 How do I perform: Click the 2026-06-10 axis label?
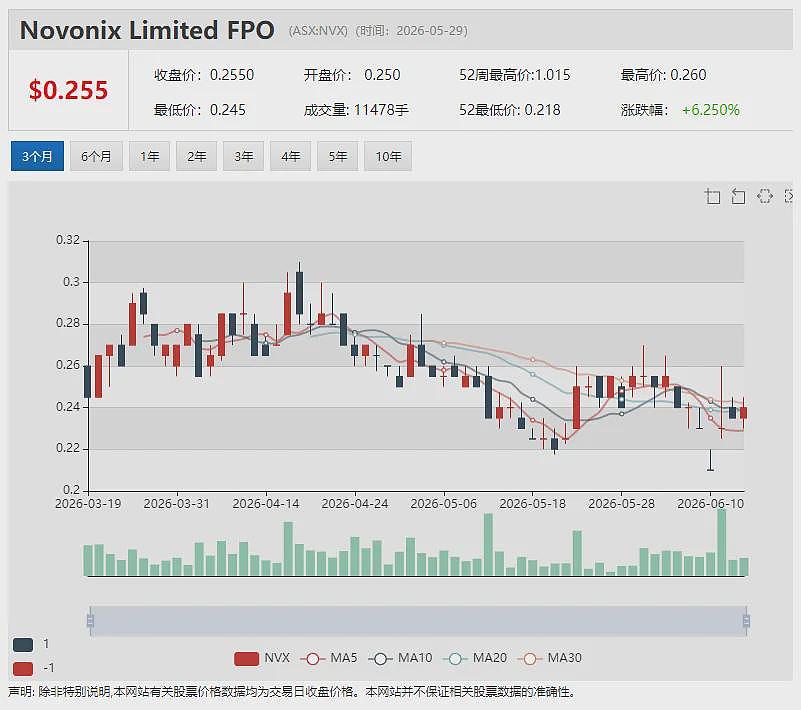(x=710, y=504)
